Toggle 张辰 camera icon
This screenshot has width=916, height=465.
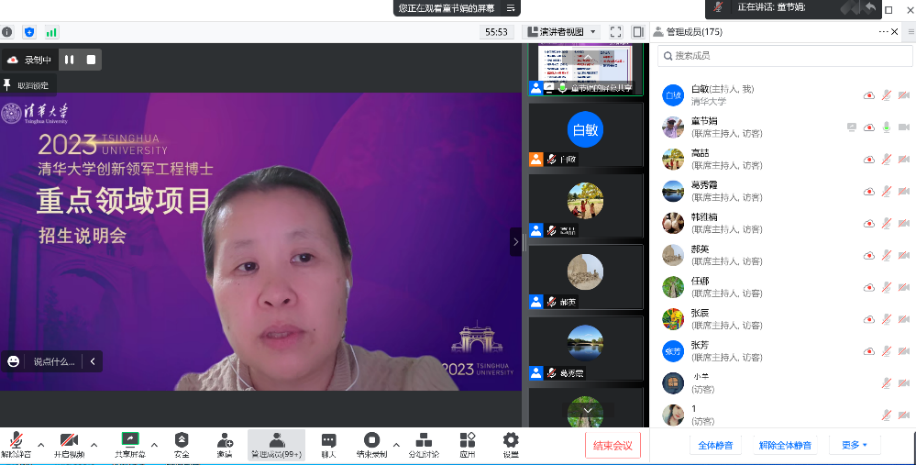tap(904, 320)
